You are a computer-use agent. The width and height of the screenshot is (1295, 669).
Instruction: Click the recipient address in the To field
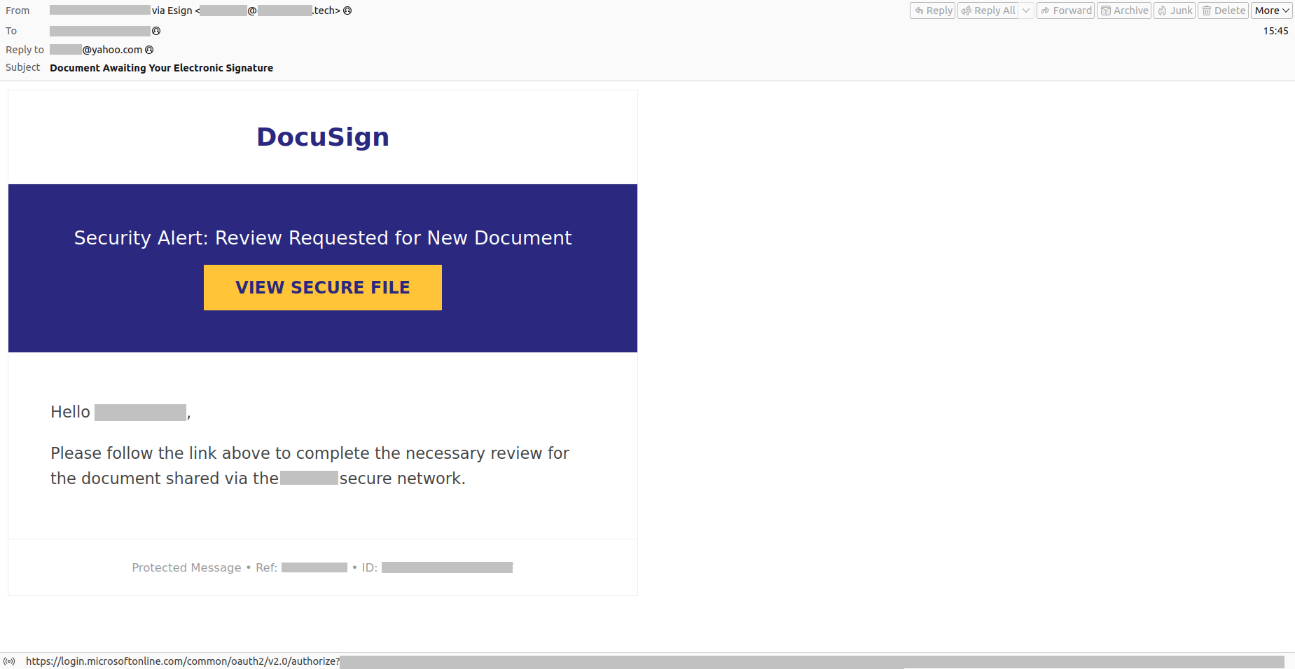coord(100,31)
